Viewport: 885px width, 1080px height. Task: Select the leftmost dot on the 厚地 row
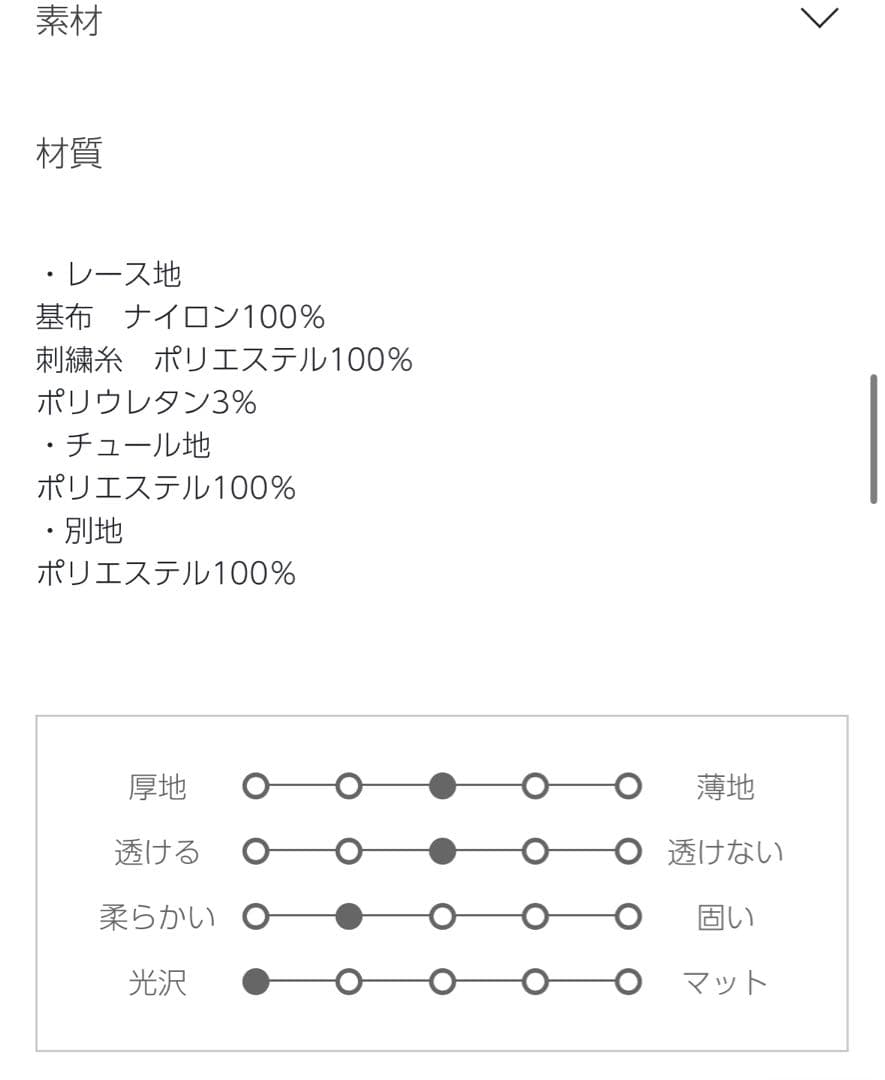click(x=256, y=786)
